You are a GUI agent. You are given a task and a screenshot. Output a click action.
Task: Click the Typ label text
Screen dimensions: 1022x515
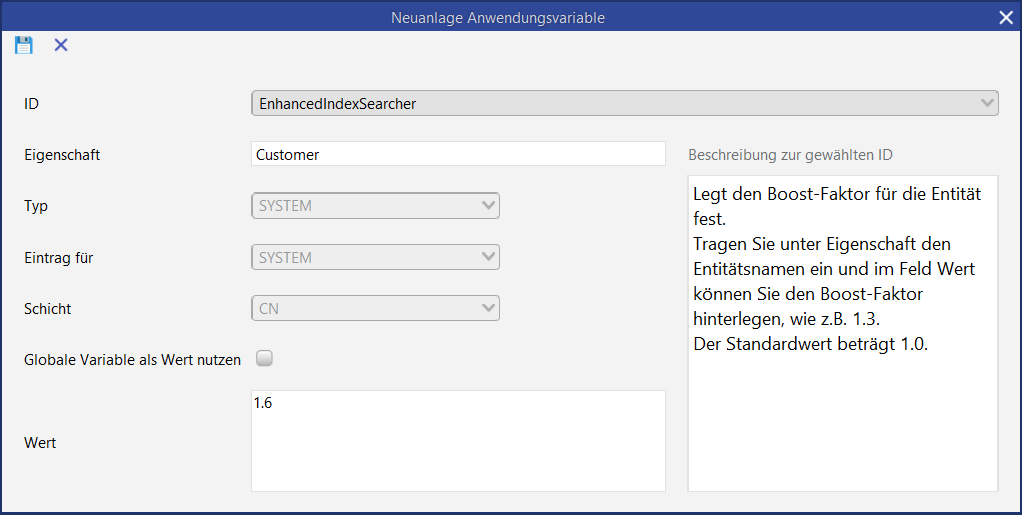point(36,206)
